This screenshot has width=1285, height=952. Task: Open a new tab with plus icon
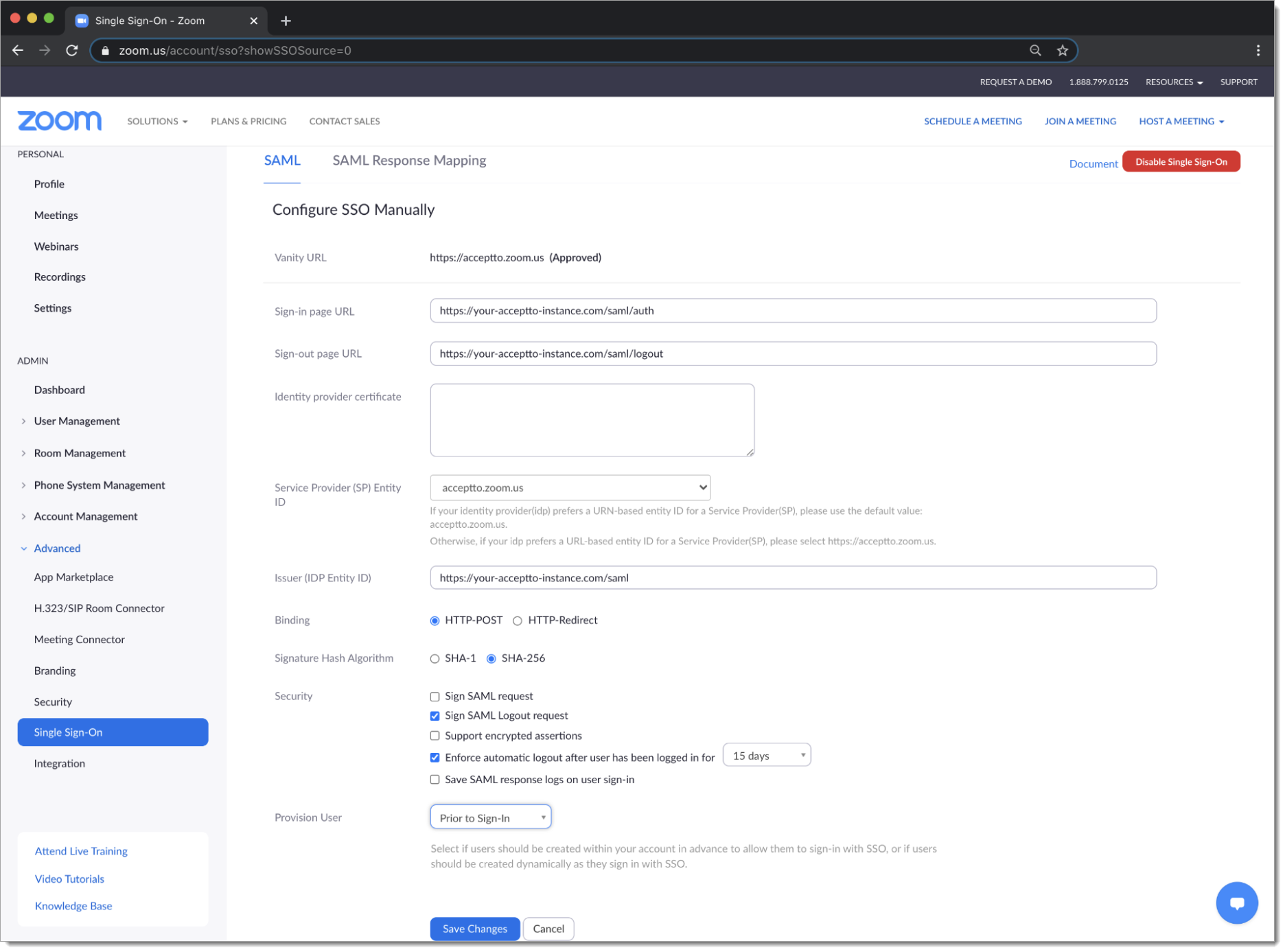pos(286,21)
